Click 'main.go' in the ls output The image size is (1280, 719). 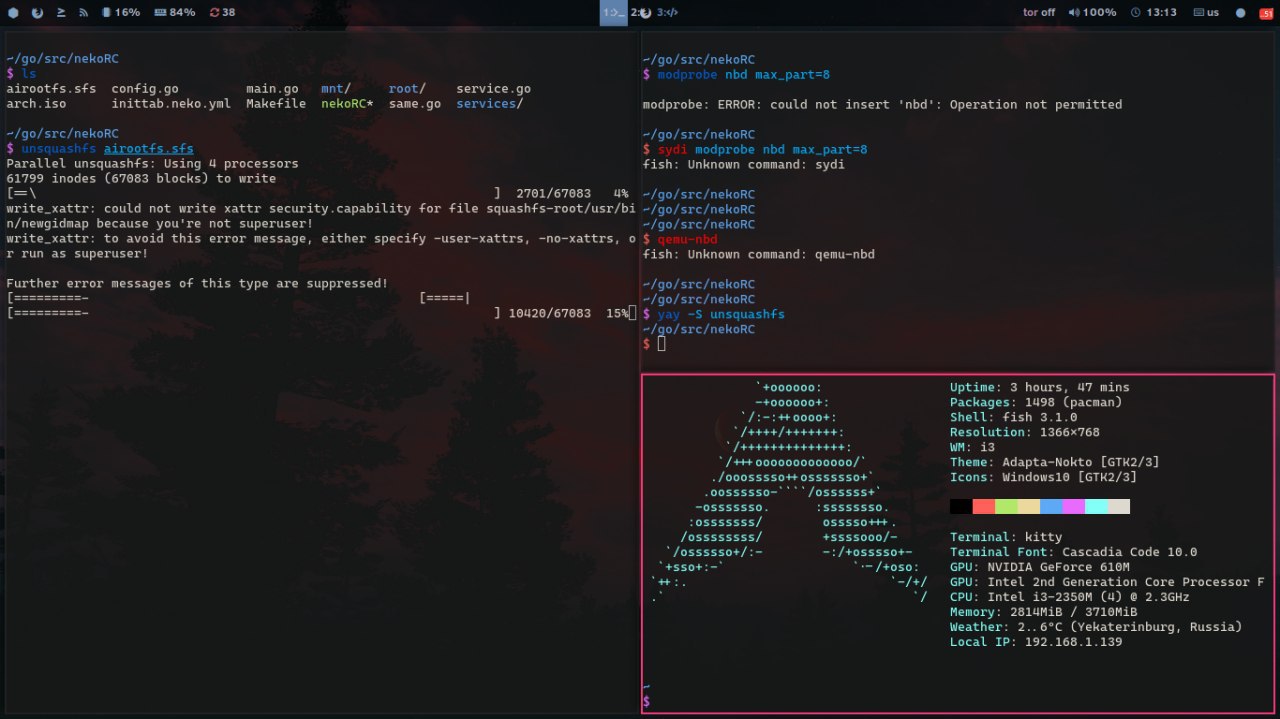[x=272, y=89]
